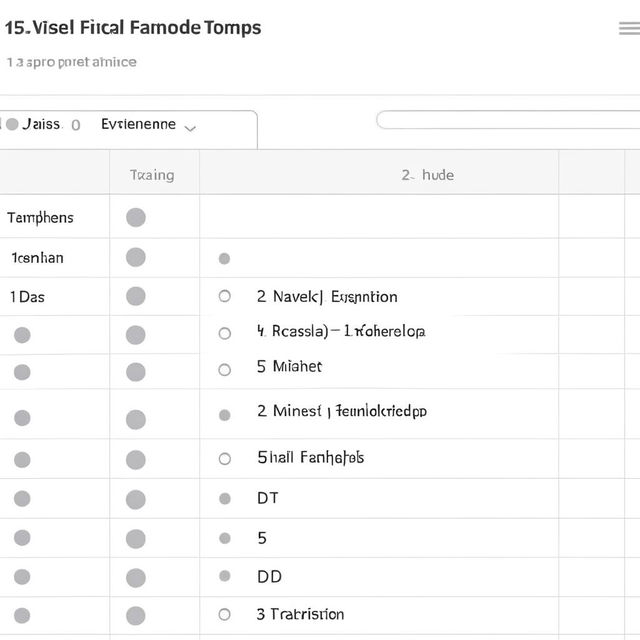Viewport: 640px width, 640px height.
Task: Select the radio button for 3 Trabrisrion
Action: (224, 614)
